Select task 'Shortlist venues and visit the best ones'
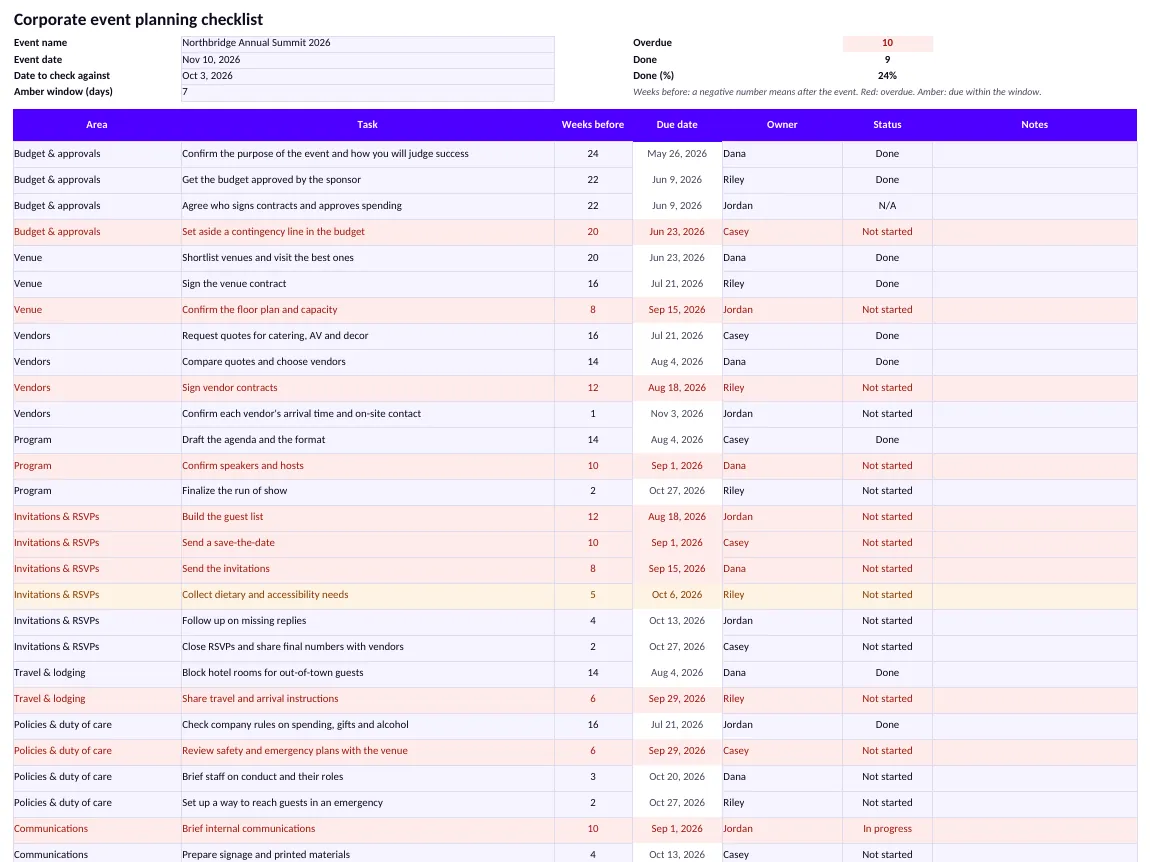The image size is (1150, 862). point(367,258)
